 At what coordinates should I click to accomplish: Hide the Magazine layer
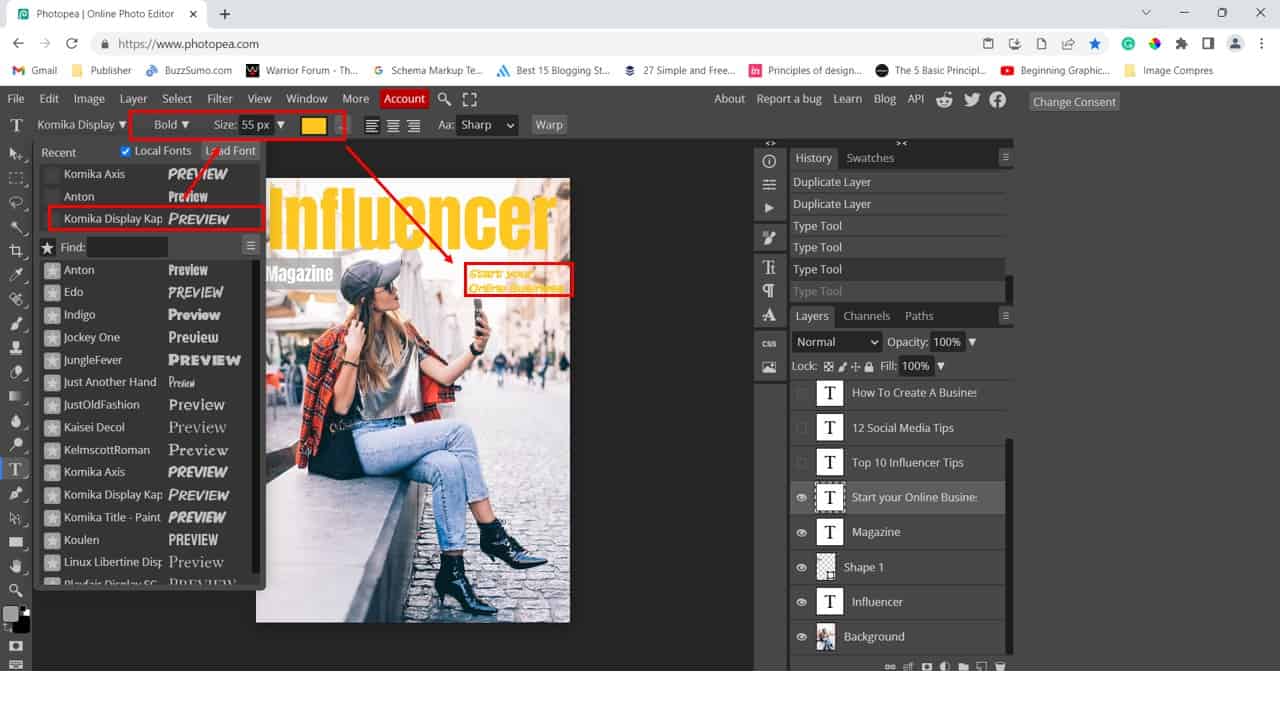(x=801, y=532)
